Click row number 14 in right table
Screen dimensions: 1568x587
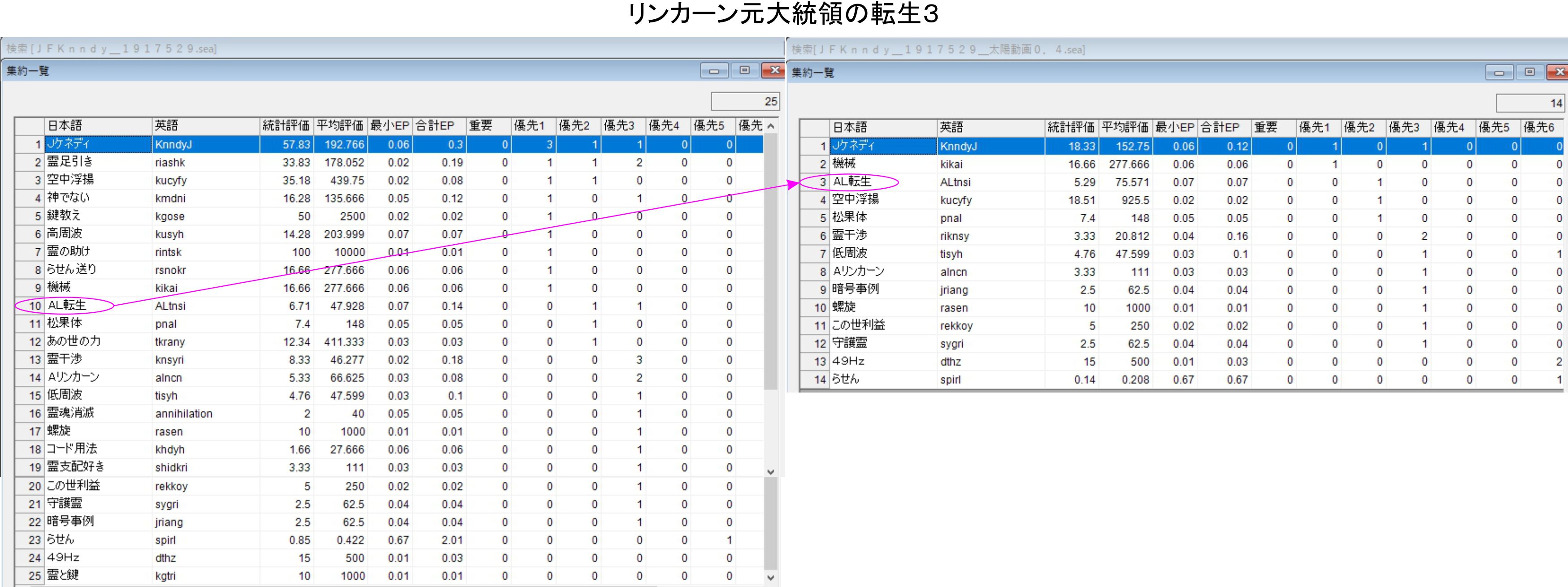click(x=815, y=380)
